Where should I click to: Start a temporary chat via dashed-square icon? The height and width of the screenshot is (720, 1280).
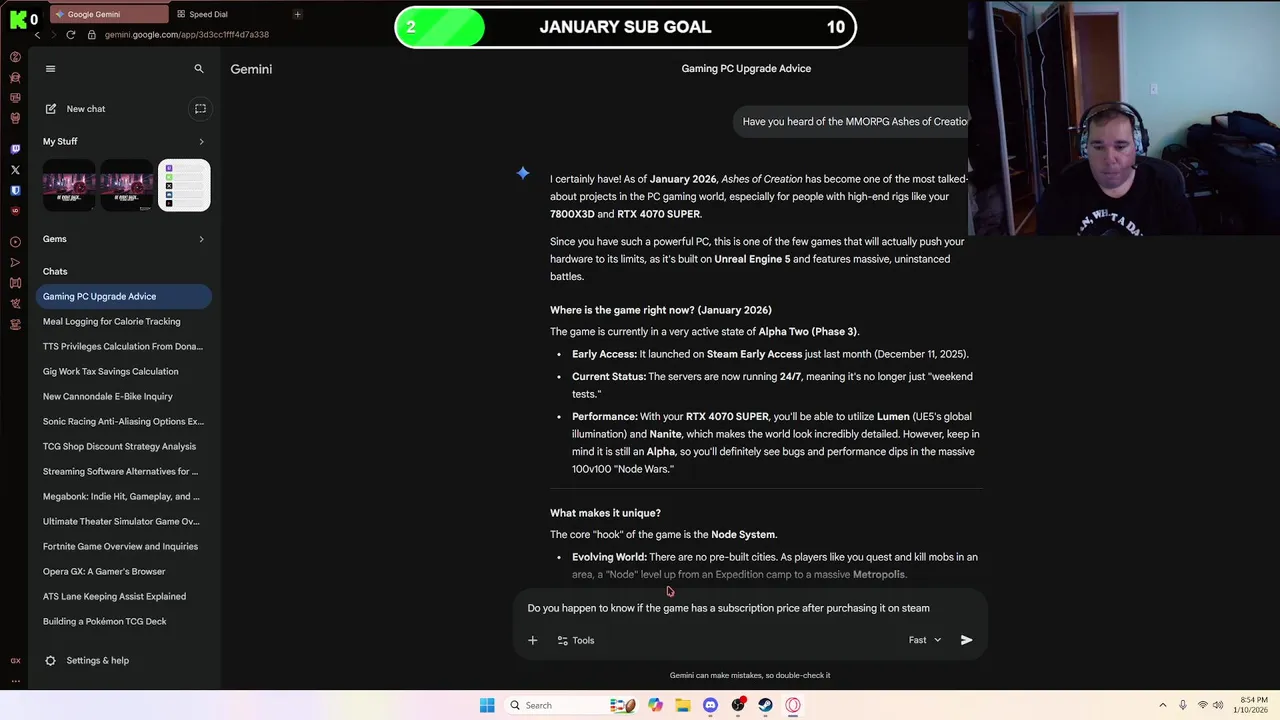click(200, 109)
